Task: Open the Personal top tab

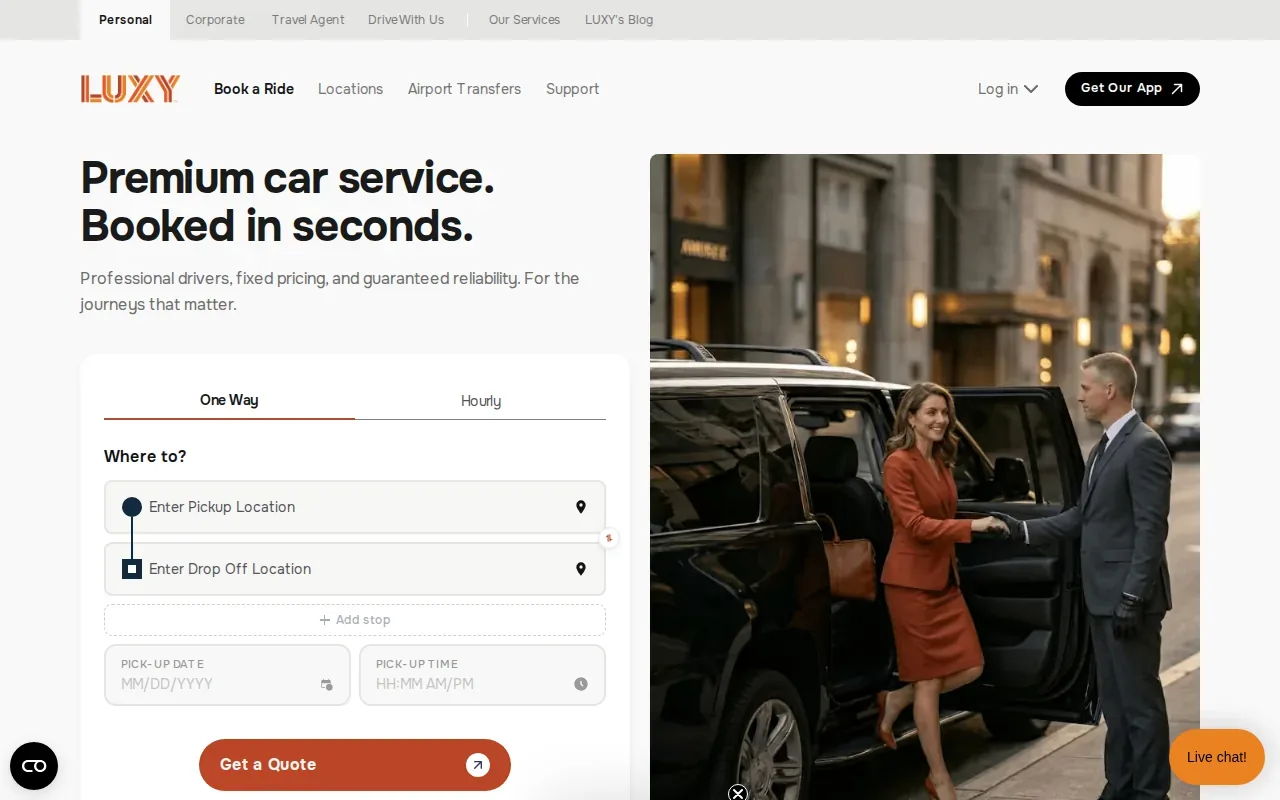Action: 125,20
